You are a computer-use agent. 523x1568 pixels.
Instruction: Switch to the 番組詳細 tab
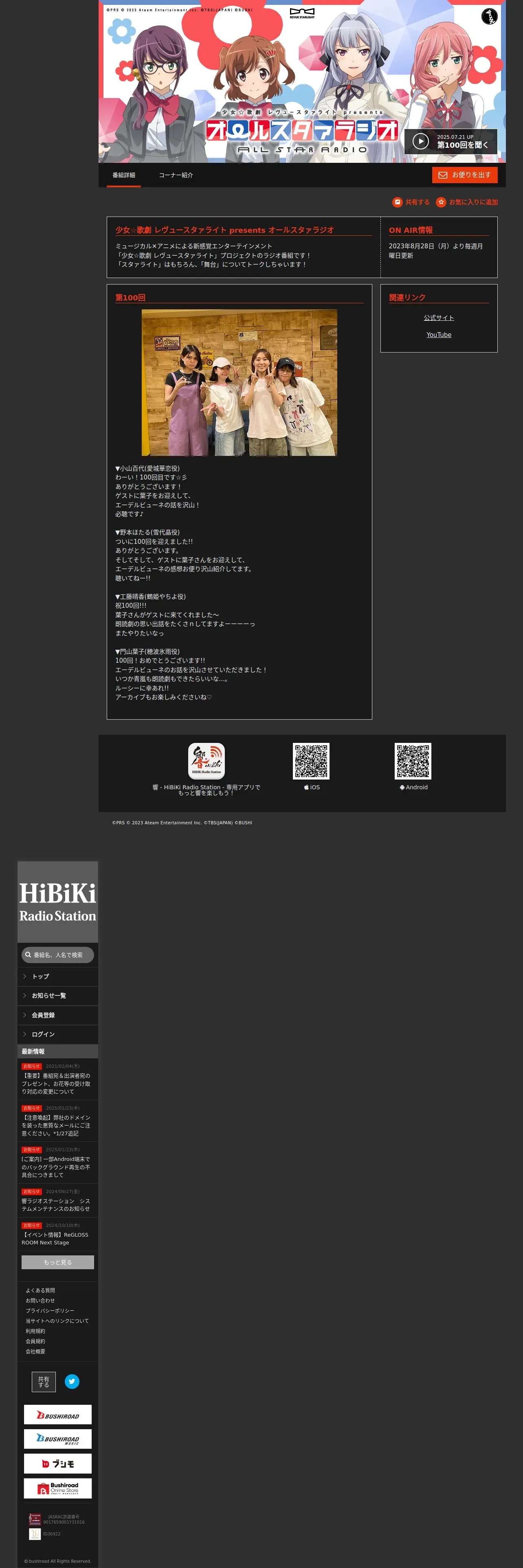click(123, 175)
